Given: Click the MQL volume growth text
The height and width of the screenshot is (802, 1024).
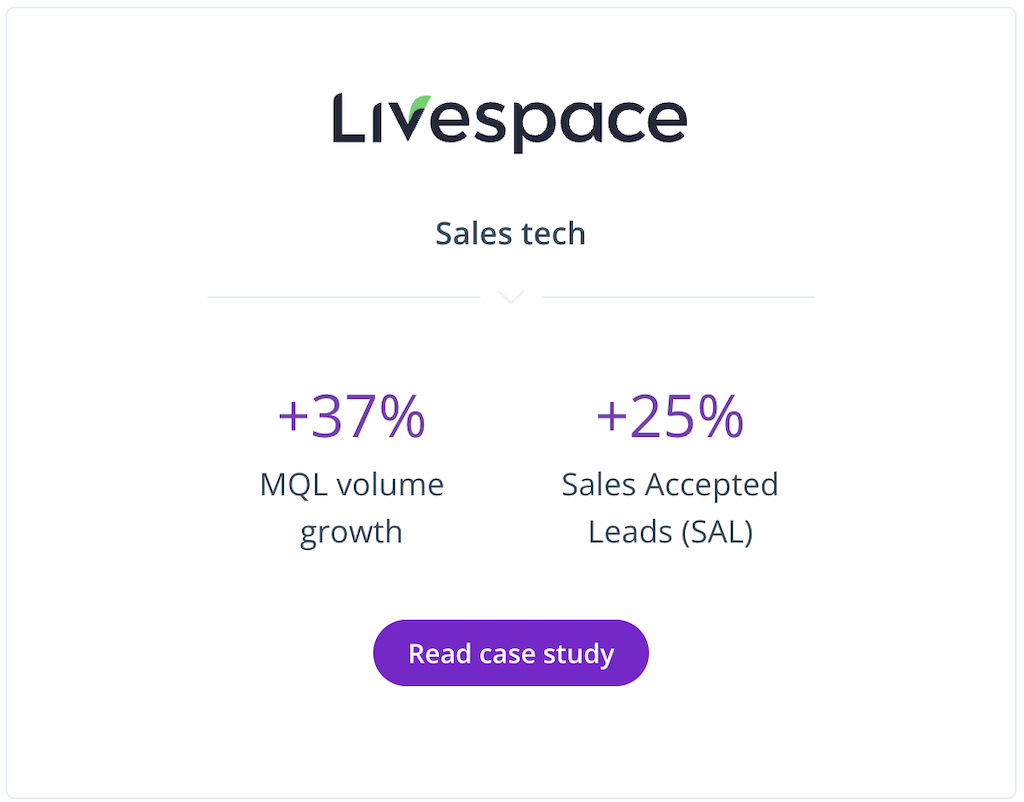Looking at the screenshot, I should click(351, 508).
